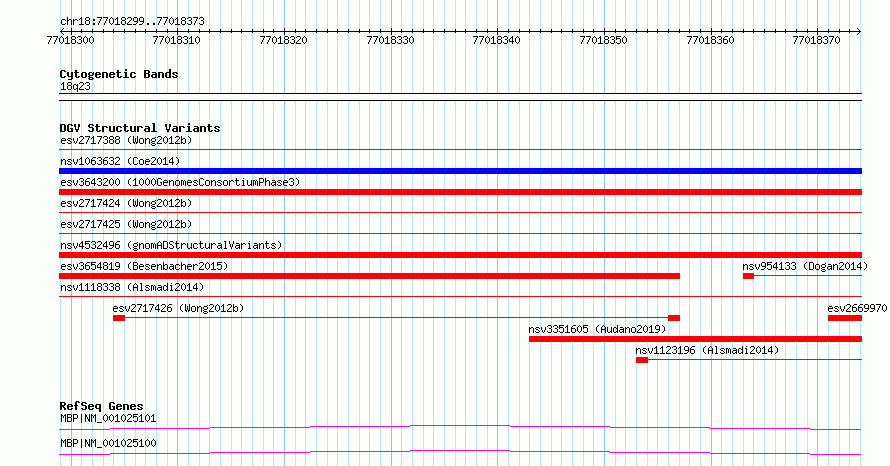Click the 77018370 ruler coordinate

click(x=817, y=40)
